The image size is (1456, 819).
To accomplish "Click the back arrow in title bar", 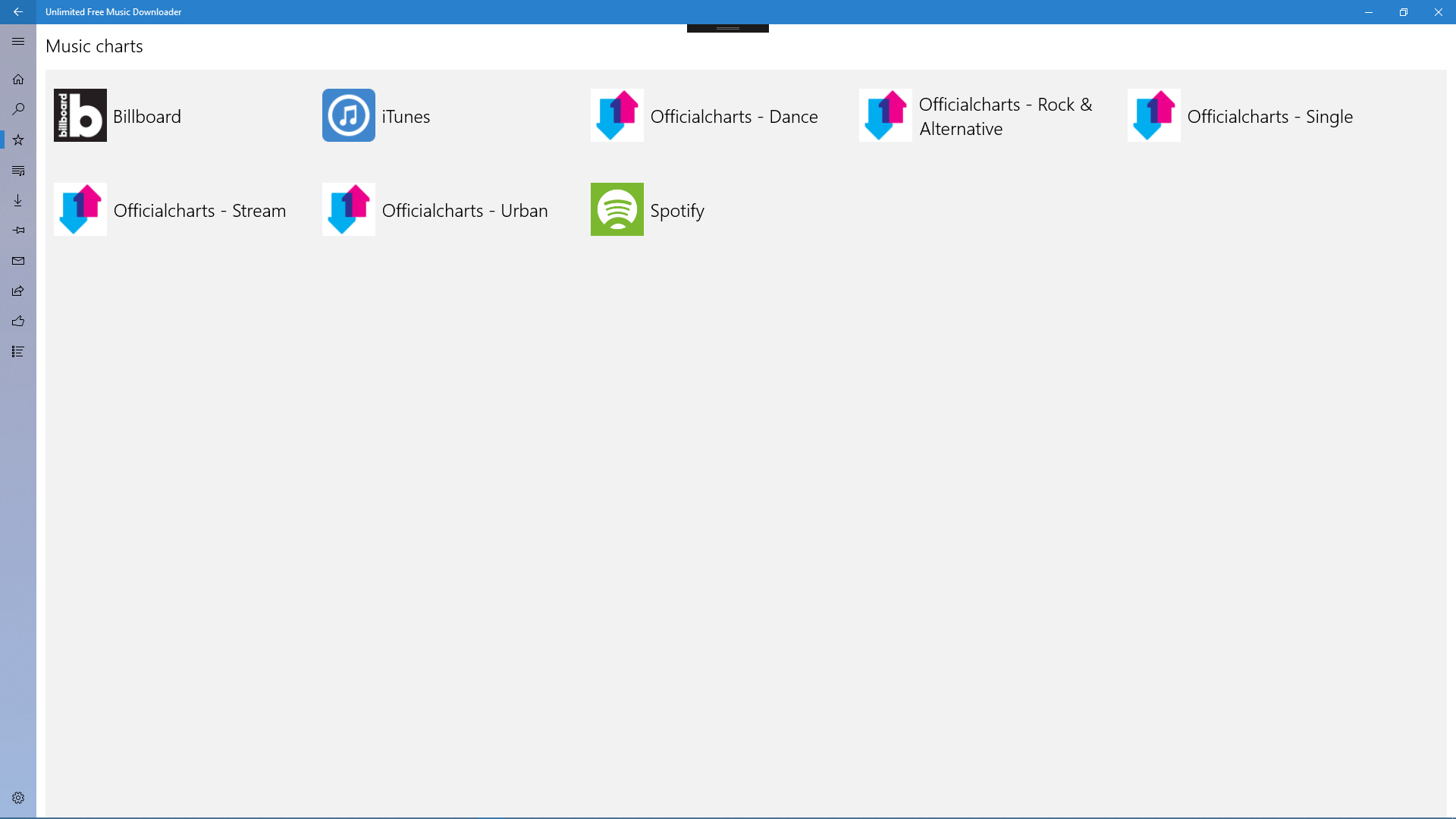I will (x=18, y=11).
